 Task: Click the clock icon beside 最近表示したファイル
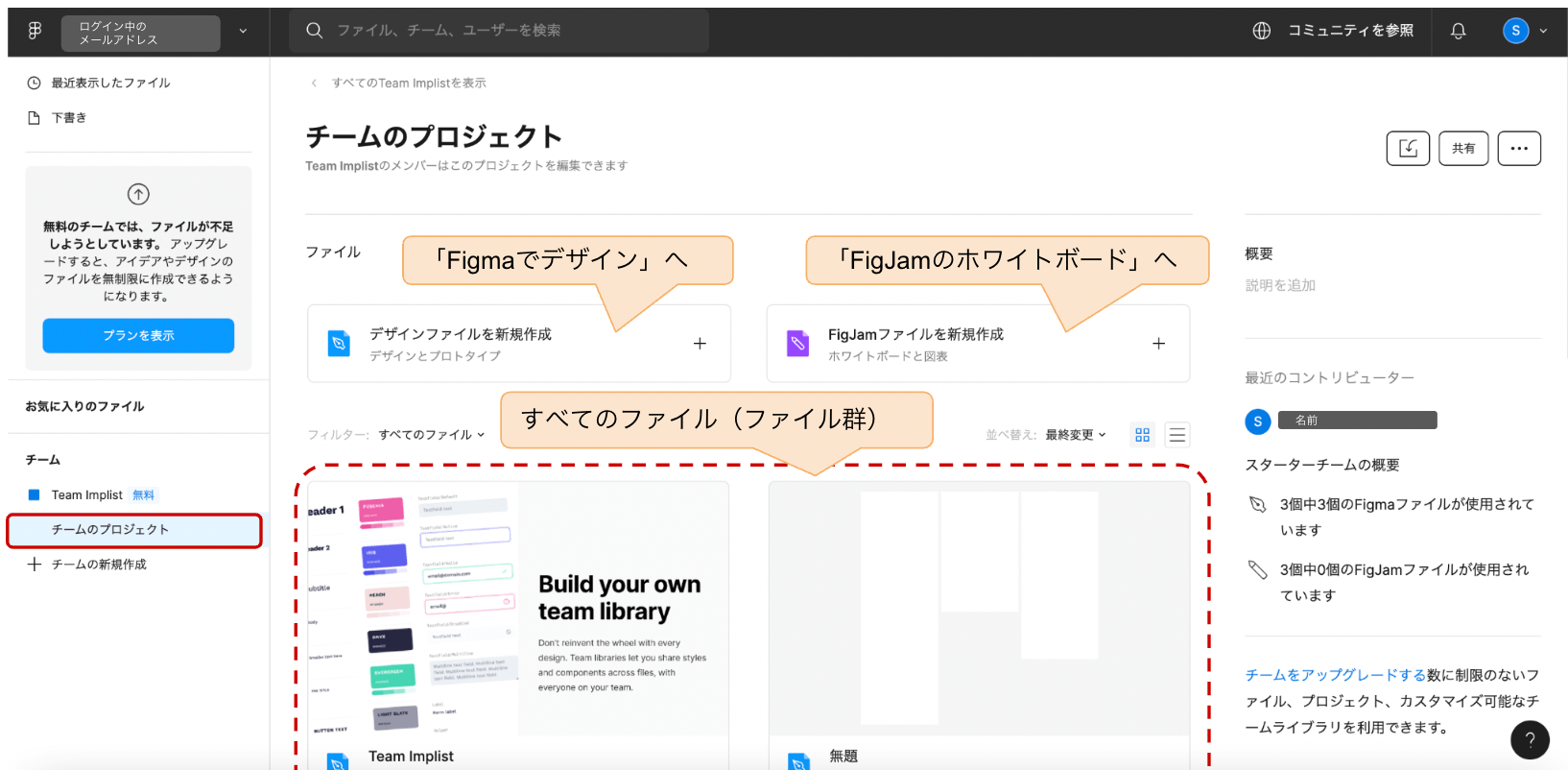pos(34,83)
